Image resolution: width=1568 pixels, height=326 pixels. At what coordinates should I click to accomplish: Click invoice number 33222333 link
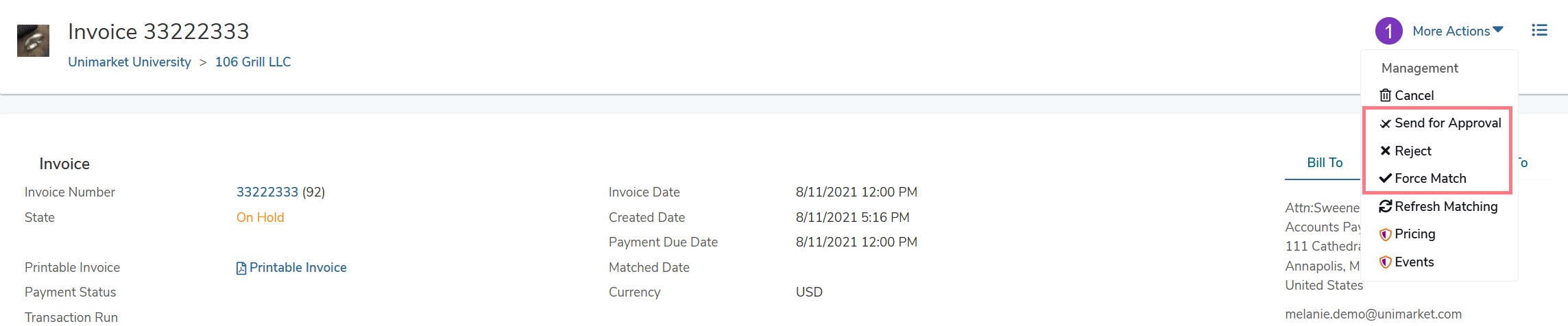coord(267,192)
